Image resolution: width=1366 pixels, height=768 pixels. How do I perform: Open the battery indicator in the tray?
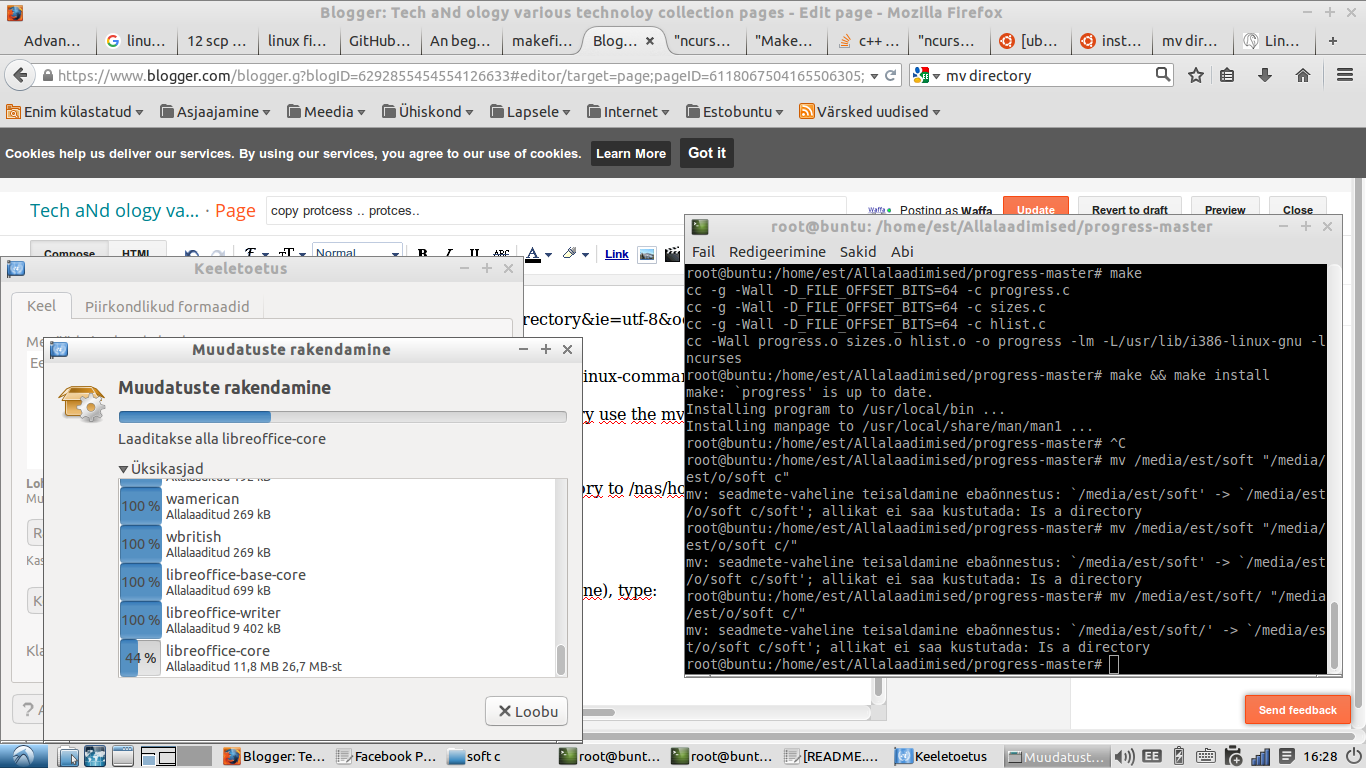tap(1178, 757)
